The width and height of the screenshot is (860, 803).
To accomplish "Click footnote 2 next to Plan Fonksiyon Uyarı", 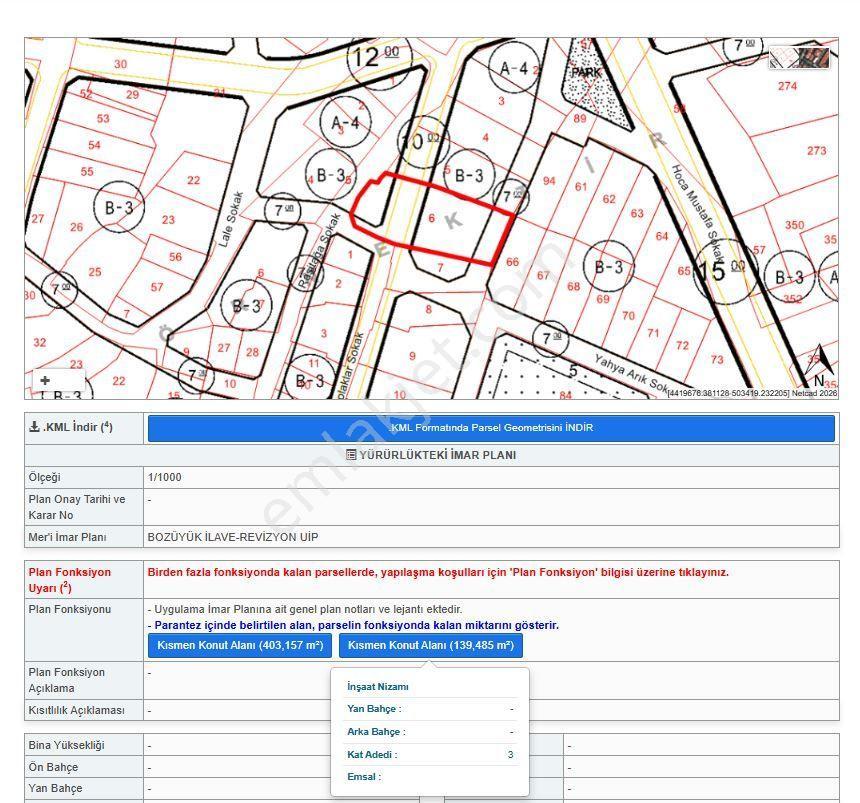I will click(66, 586).
